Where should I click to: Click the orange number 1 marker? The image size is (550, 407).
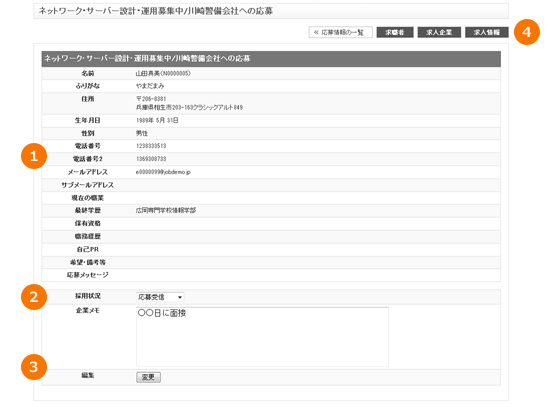tap(34, 156)
